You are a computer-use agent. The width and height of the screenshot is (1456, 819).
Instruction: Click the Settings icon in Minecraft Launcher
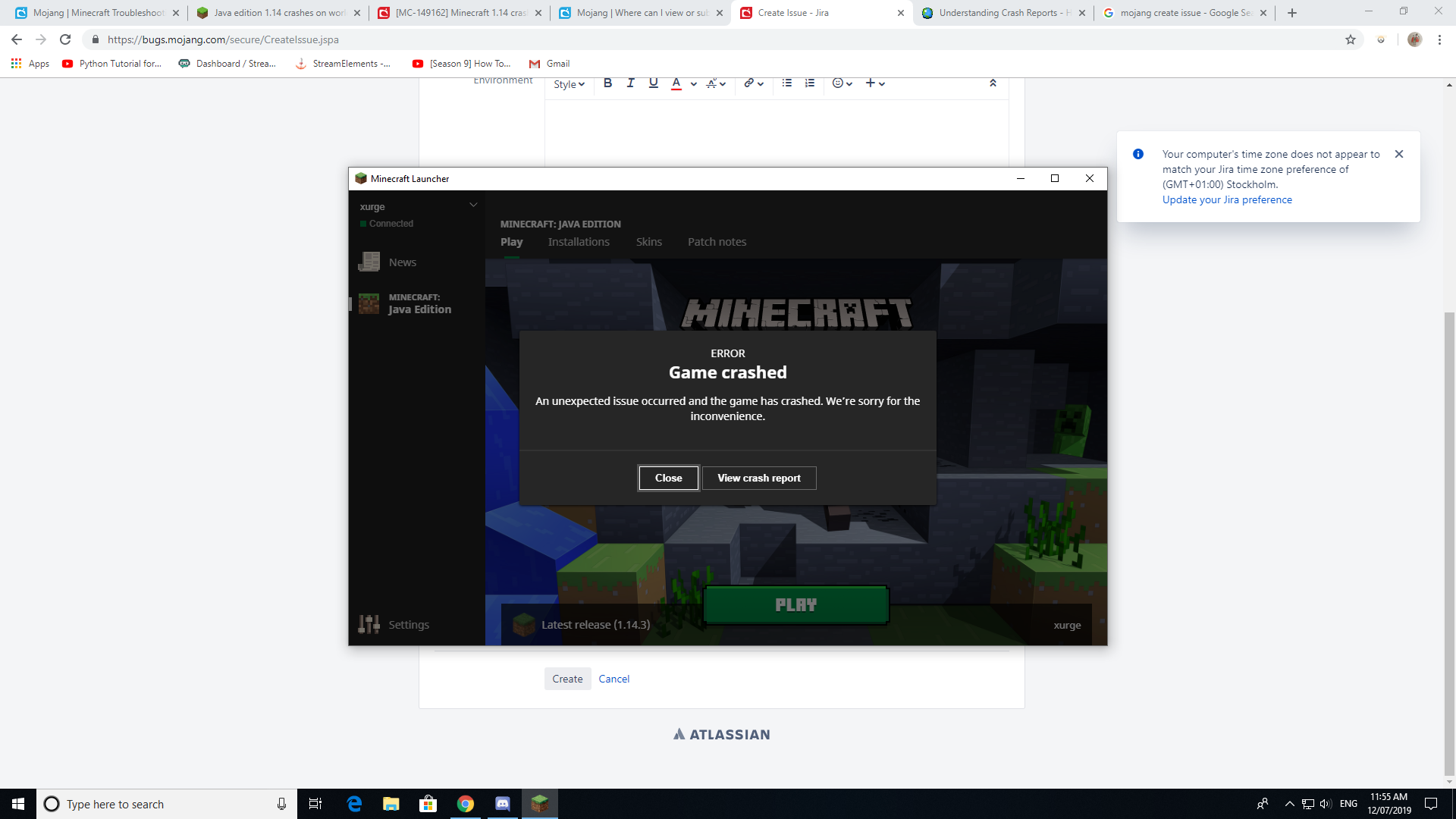(369, 624)
